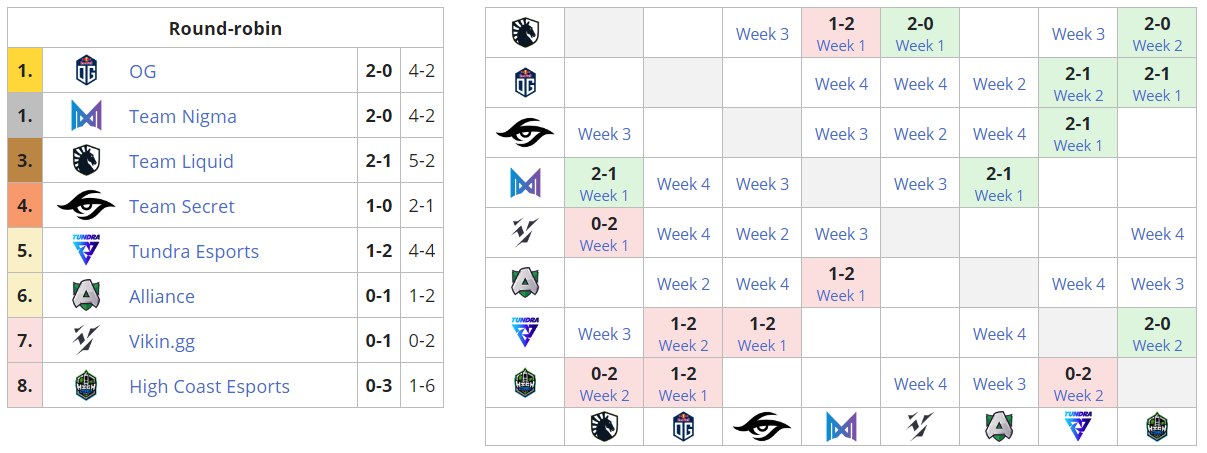Click the OG logo in the round-robin standings

click(x=87, y=71)
